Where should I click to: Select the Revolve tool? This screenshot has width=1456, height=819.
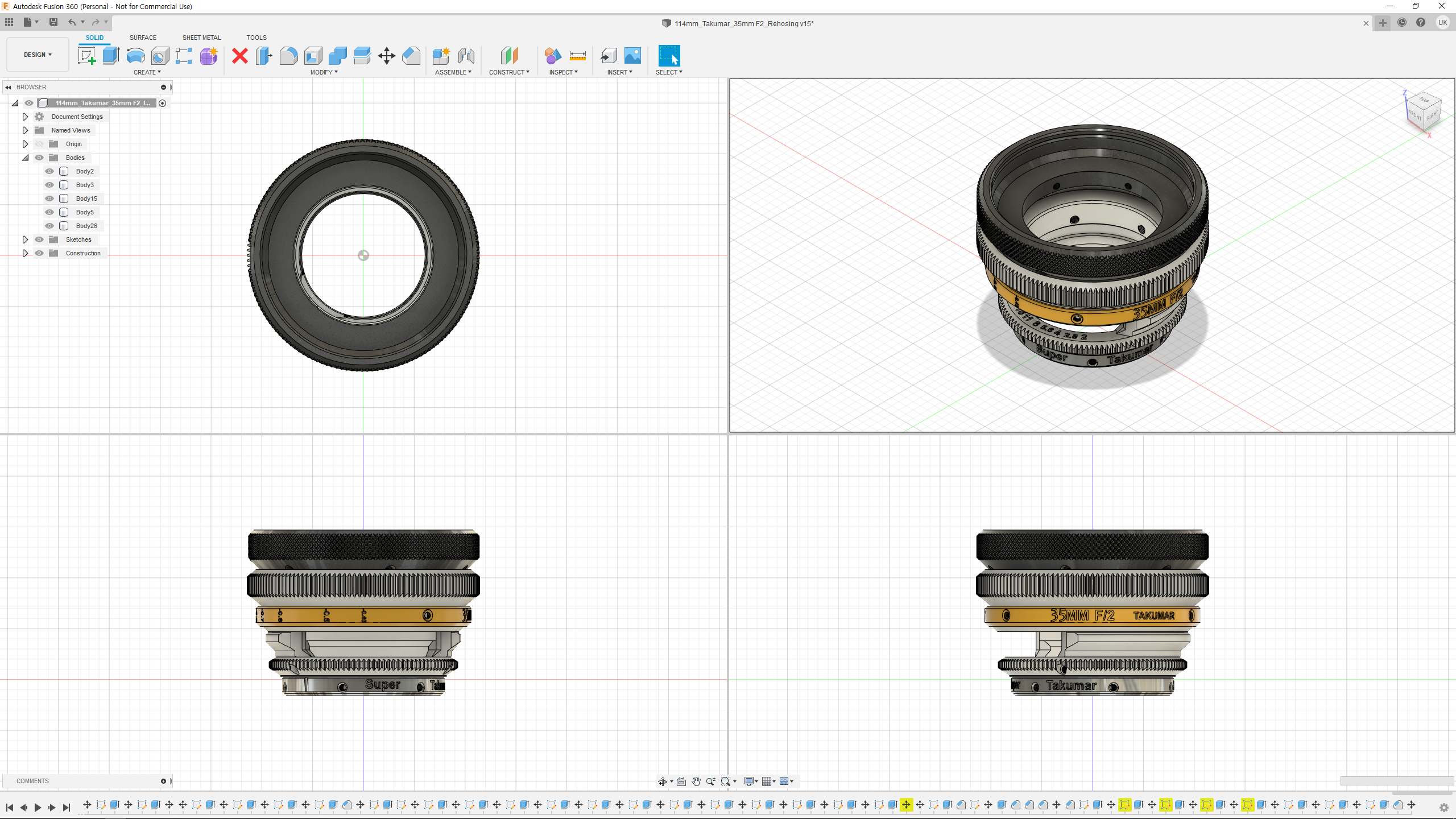tap(135, 56)
